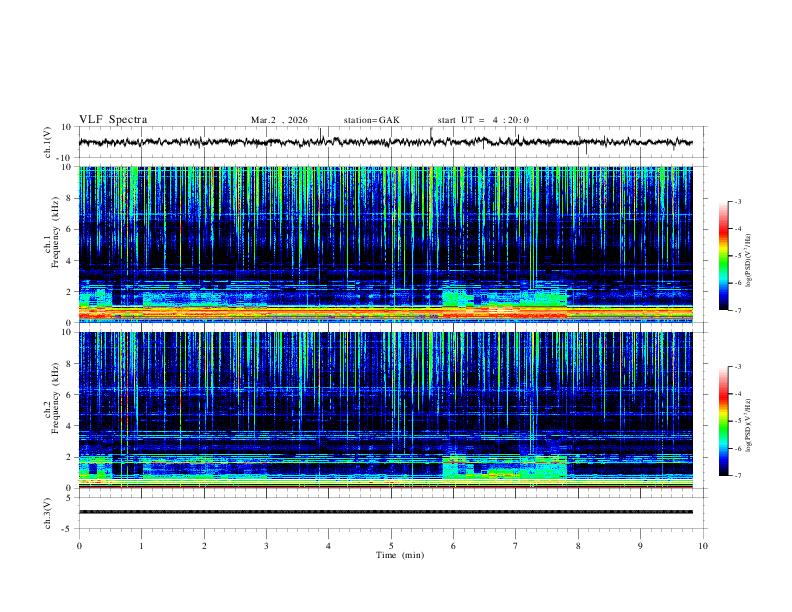Viewport: 792px width, 612px height.
Task: Click ch.2 frequency axis tick "2"
Action: [69, 457]
